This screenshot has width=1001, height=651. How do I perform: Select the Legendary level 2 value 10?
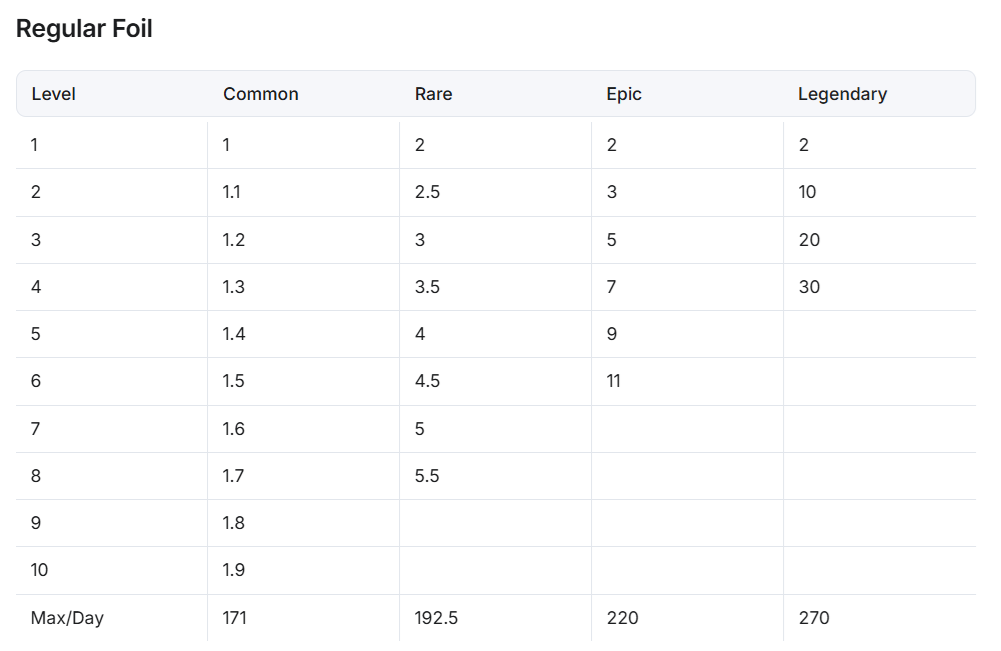coord(807,192)
